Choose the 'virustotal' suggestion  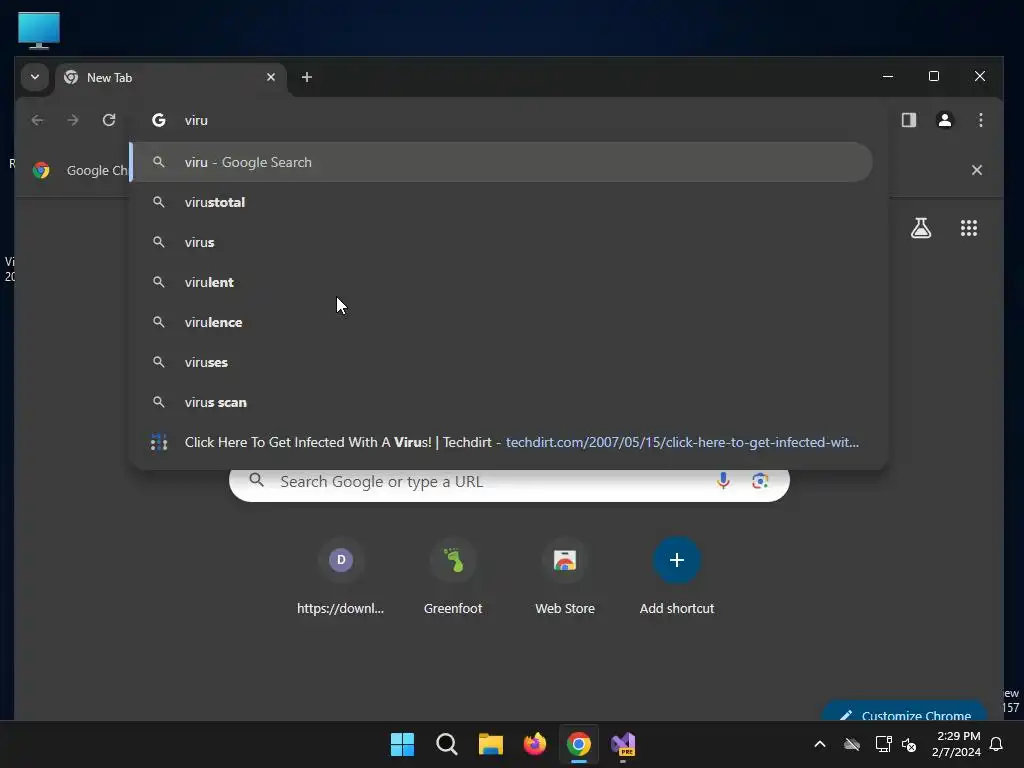coord(502,202)
